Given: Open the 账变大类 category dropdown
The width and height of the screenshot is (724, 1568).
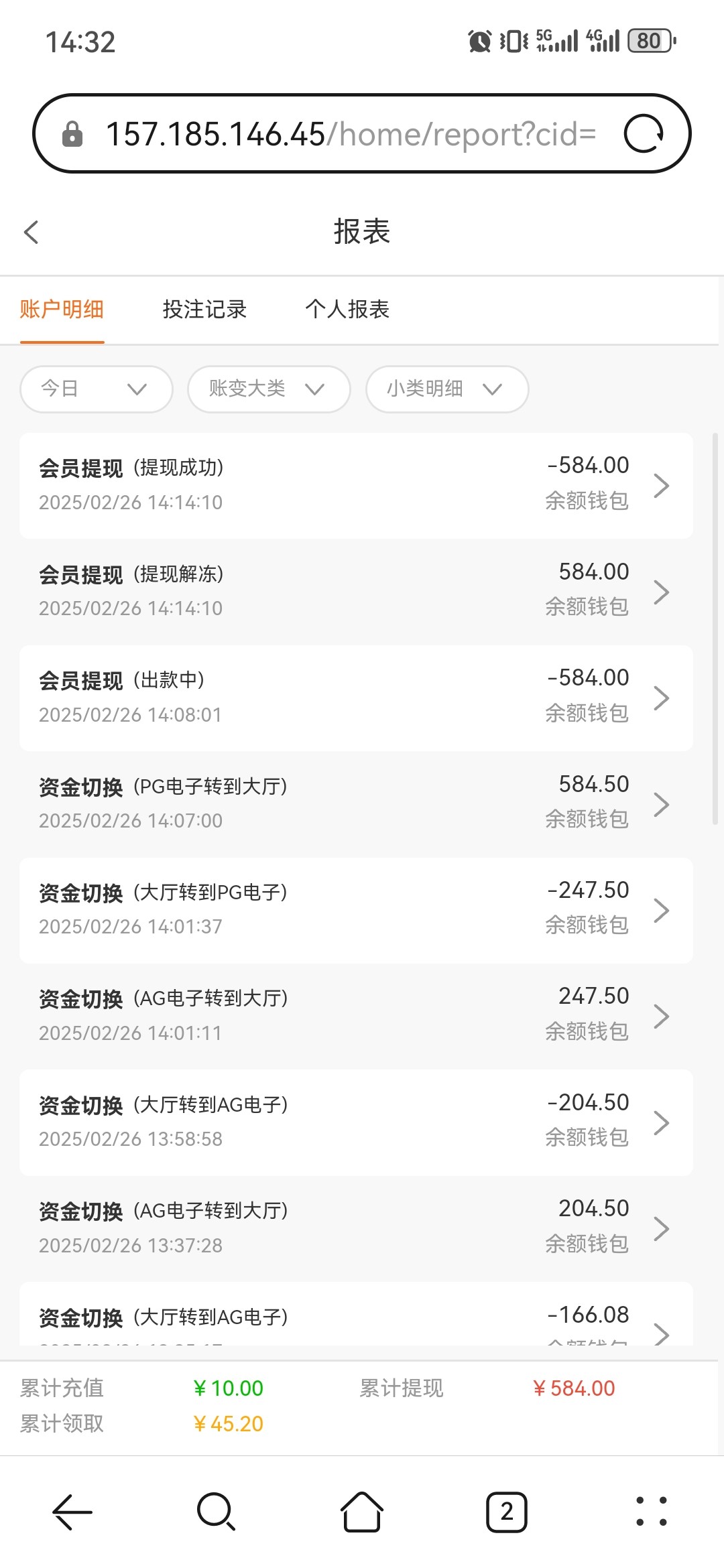Looking at the screenshot, I should (x=269, y=389).
